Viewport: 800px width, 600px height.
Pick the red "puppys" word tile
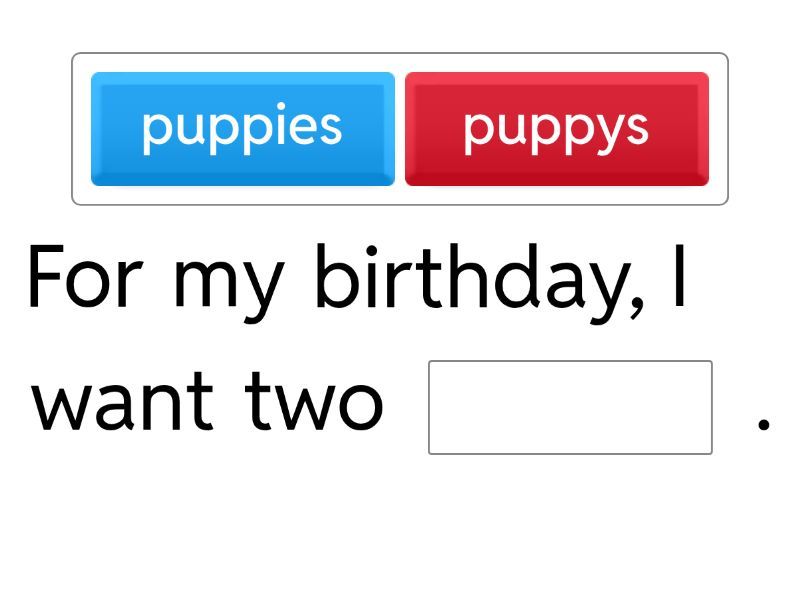tap(556, 128)
